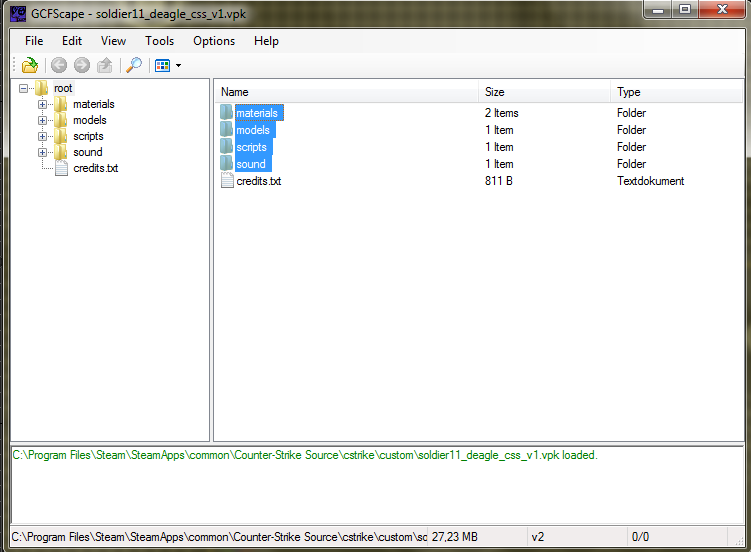751x552 pixels.
Task: Click models folder icon in file list
Action: [227, 130]
